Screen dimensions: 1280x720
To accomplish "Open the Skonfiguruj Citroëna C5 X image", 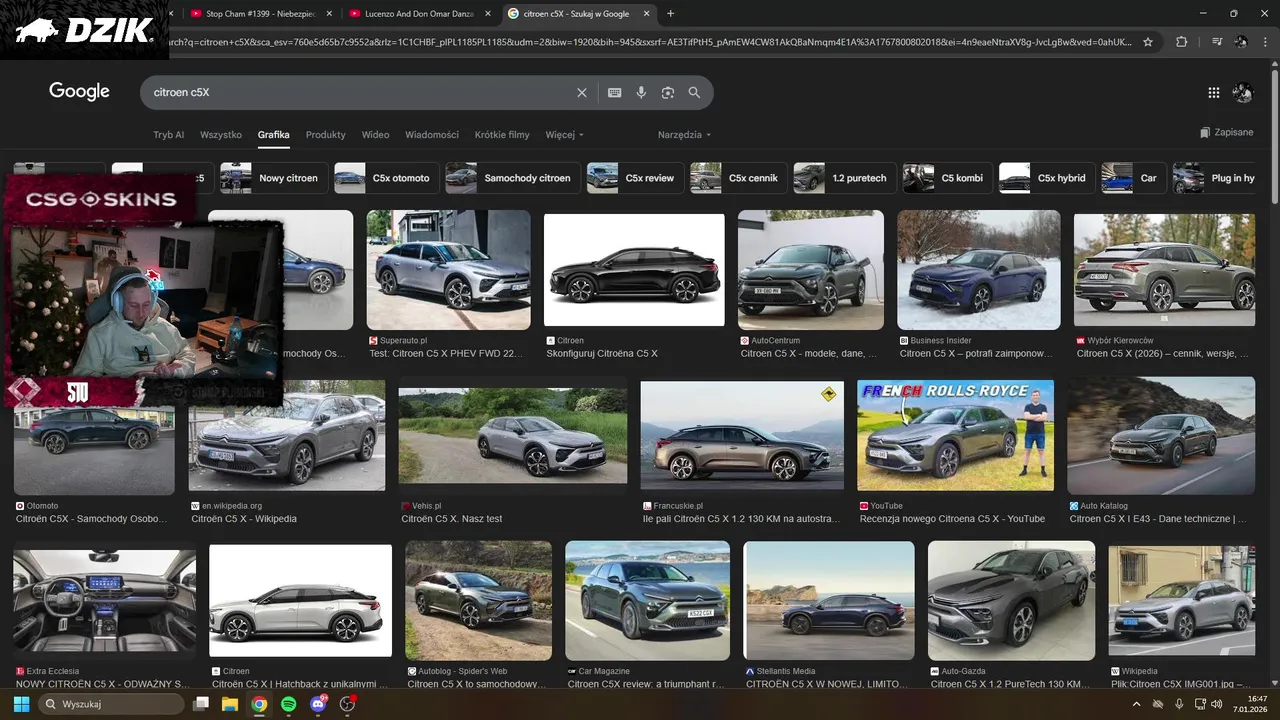I will [634, 270].
